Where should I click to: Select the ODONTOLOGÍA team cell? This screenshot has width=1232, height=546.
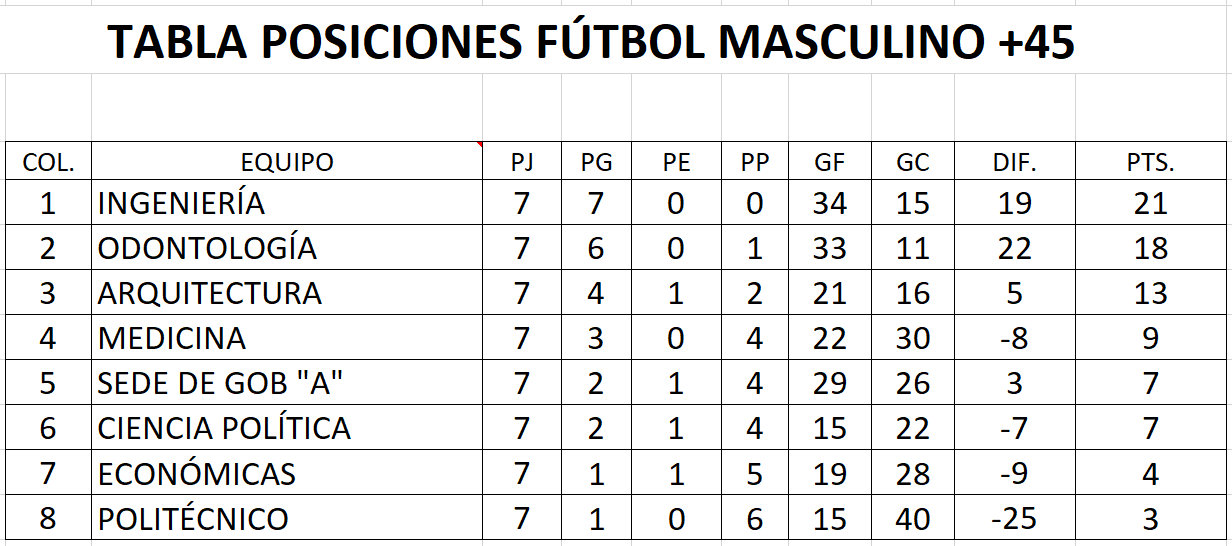287,248
